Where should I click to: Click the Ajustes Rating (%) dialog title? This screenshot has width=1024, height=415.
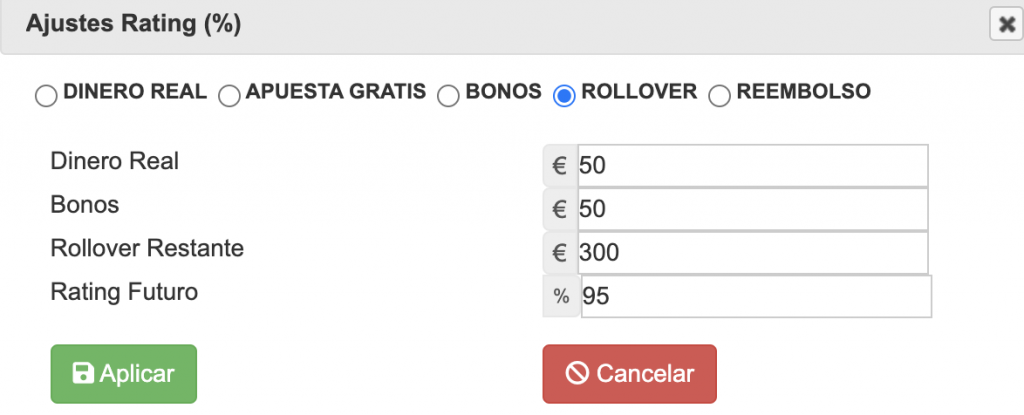pyautogui.click(x=133, y=24)
